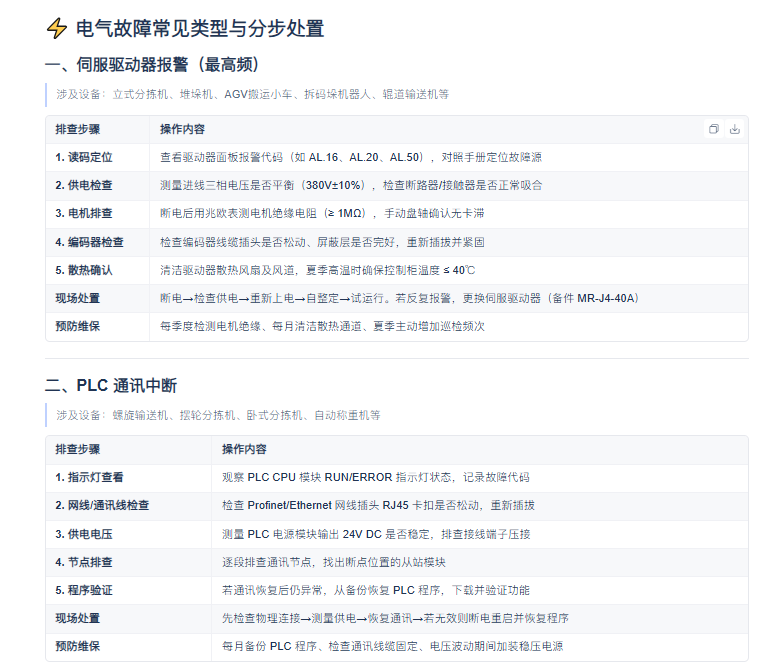The image size is (770, 672).
Task: Select heading 二、PLC 通讯中断
Action: tap(111, 386)
